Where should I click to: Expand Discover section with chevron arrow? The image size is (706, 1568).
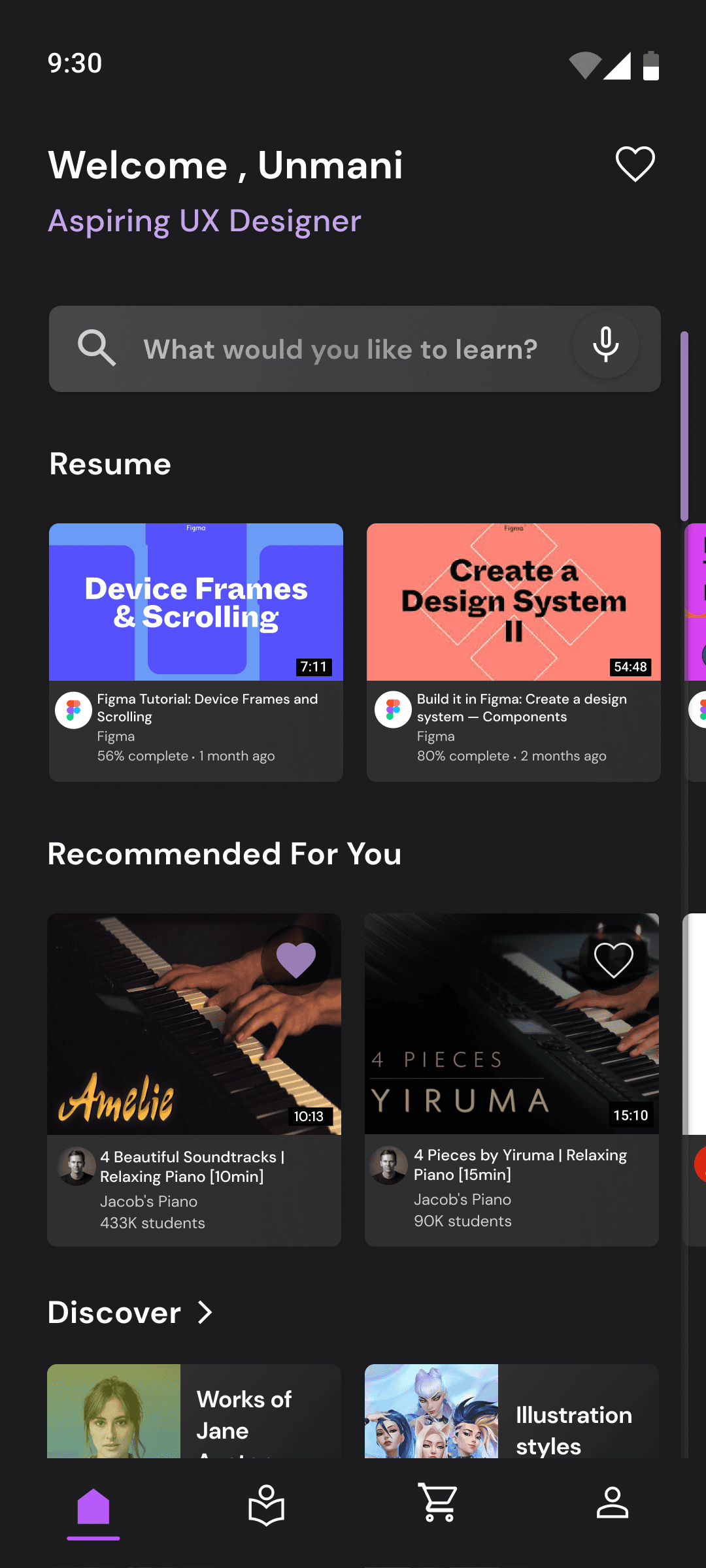click(x=205, y=1312)
